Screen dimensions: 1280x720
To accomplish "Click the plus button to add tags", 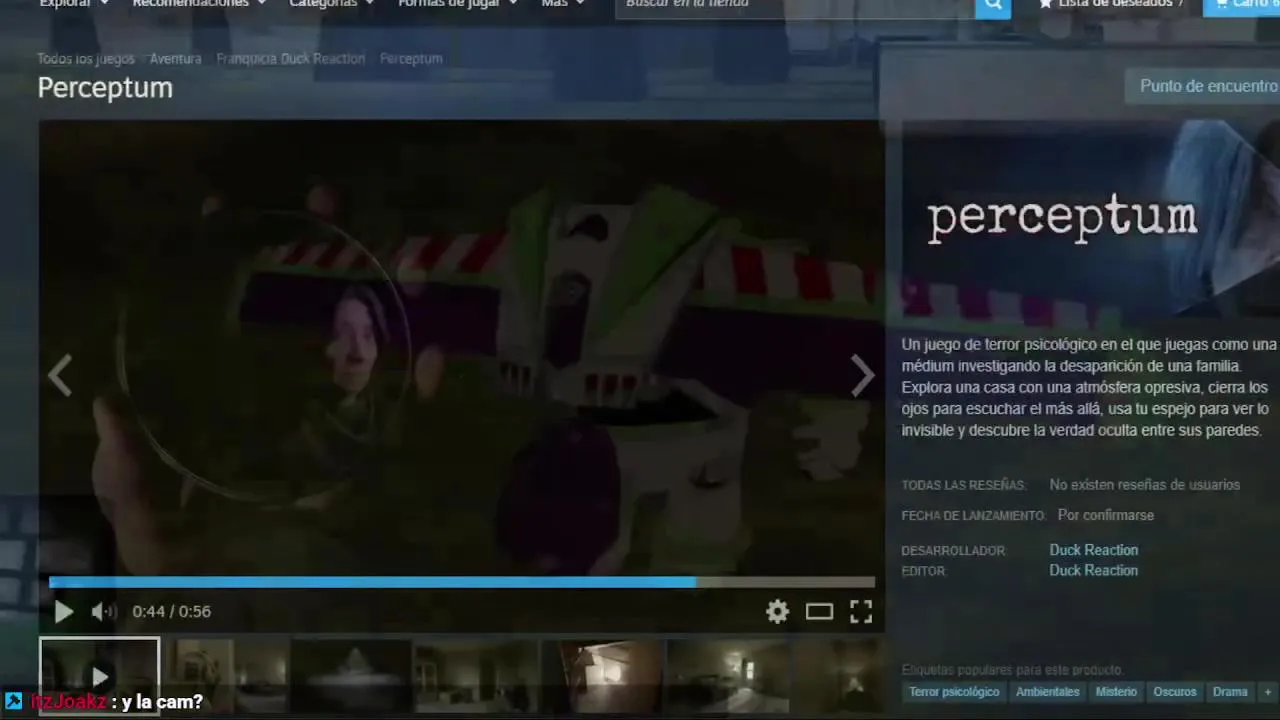I will [x=1267, y=692].
